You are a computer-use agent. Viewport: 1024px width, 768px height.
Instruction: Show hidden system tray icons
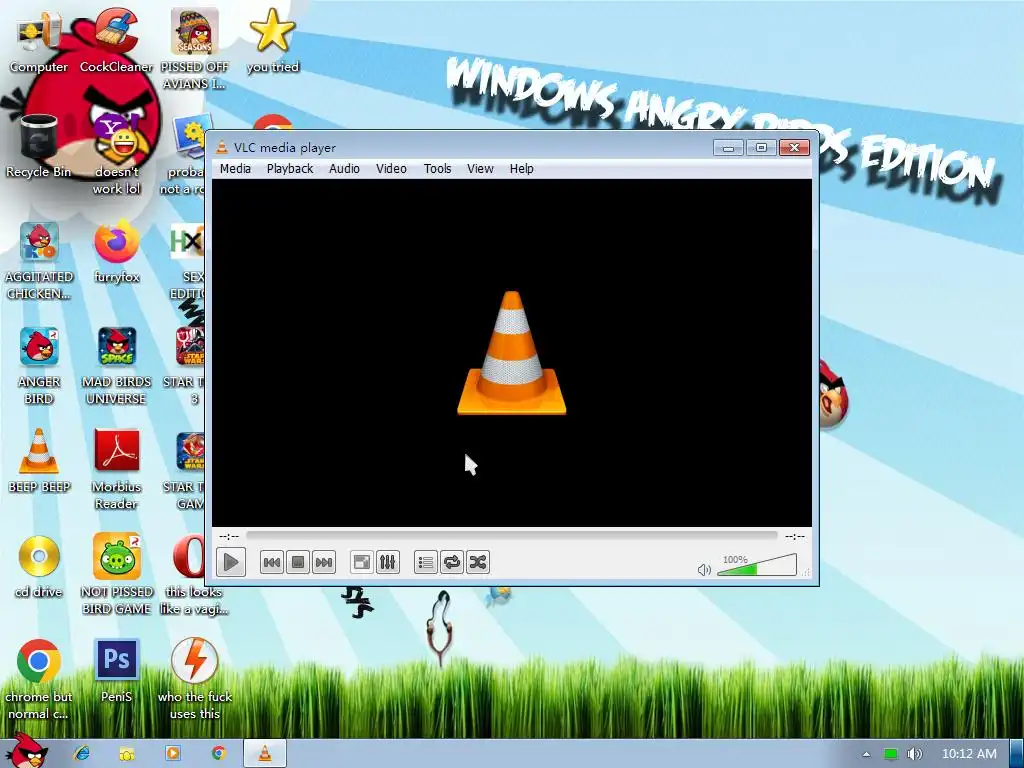866,754
